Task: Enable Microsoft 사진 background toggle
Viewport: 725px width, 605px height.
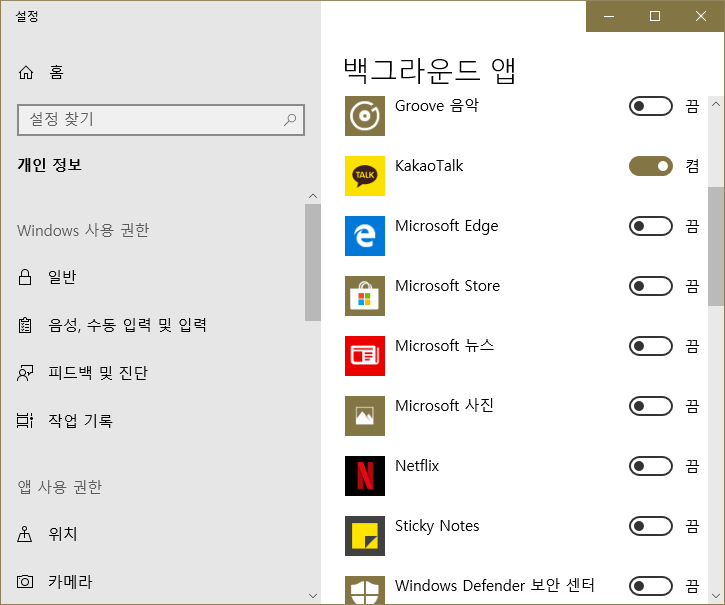Action: (x=651, y=406)
